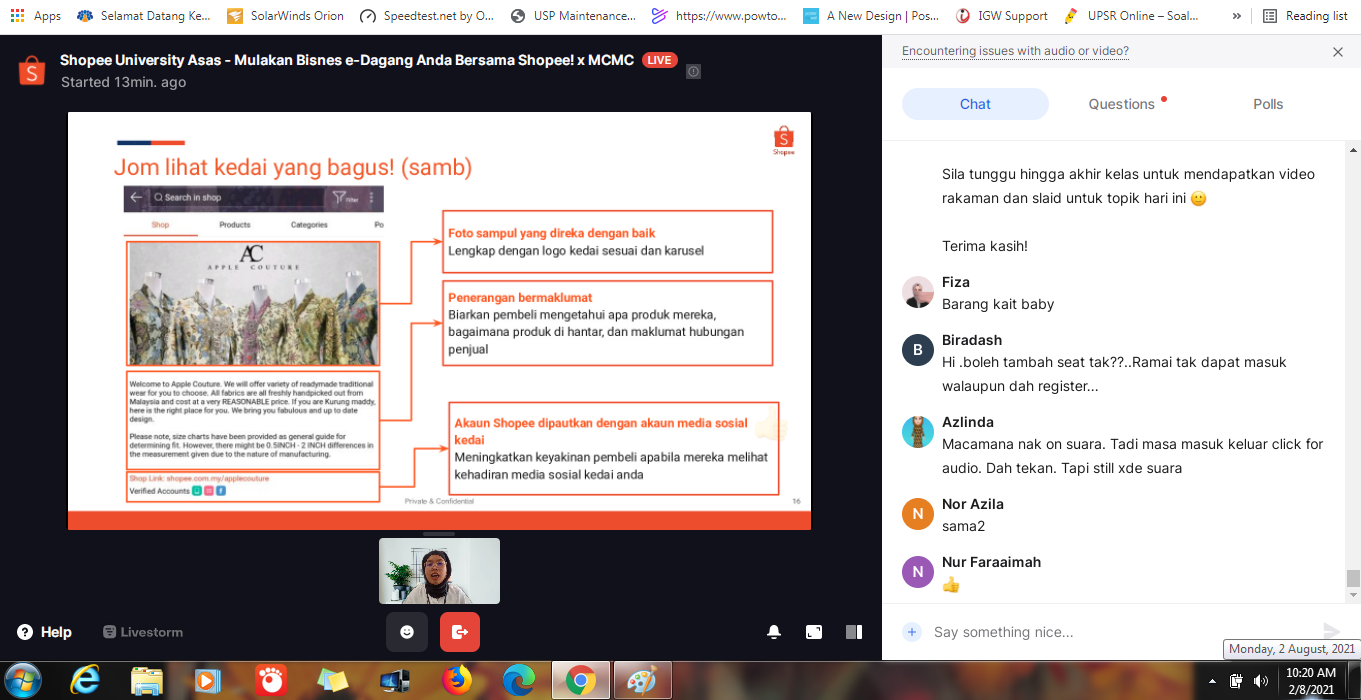
Task: Click the plus icon beside chat input
Action: tap(911, 632)
